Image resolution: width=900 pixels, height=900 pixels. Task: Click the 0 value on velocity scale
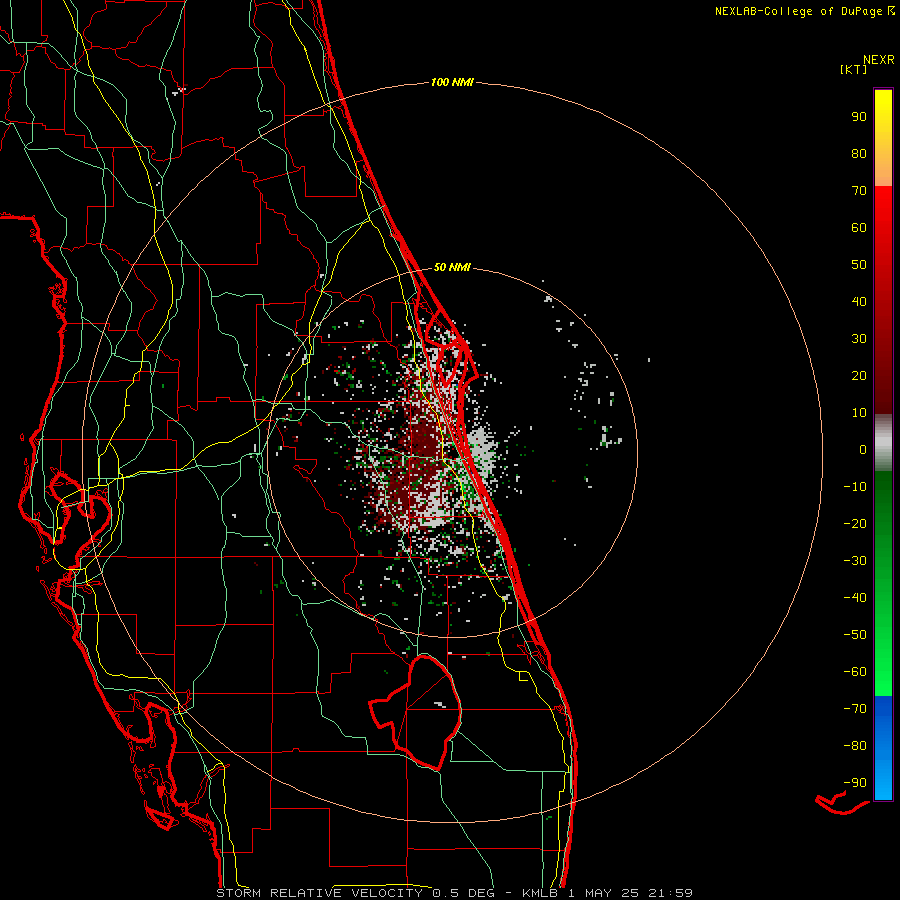pos(863,450)
